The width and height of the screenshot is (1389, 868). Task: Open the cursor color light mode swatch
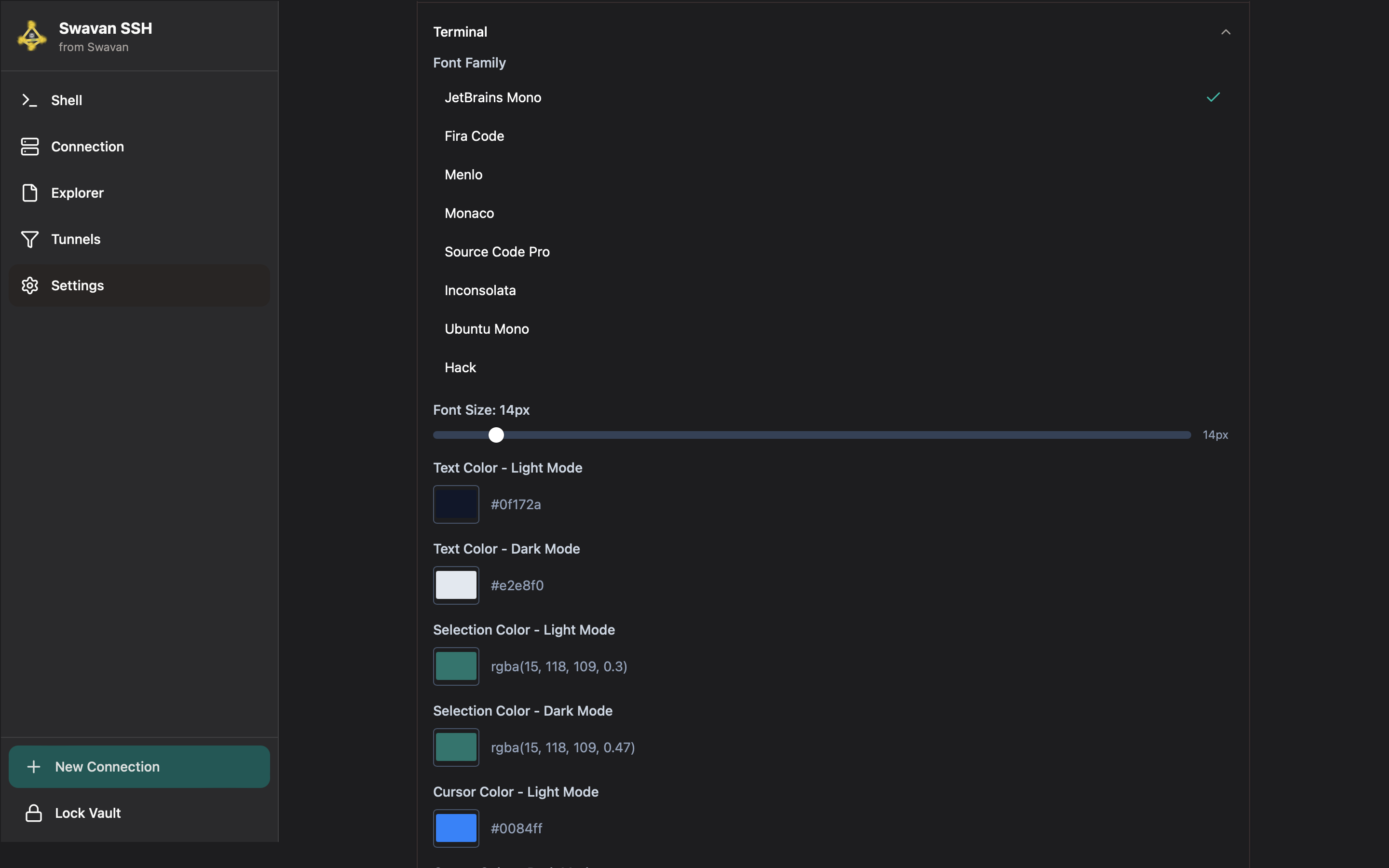point(455,828)
